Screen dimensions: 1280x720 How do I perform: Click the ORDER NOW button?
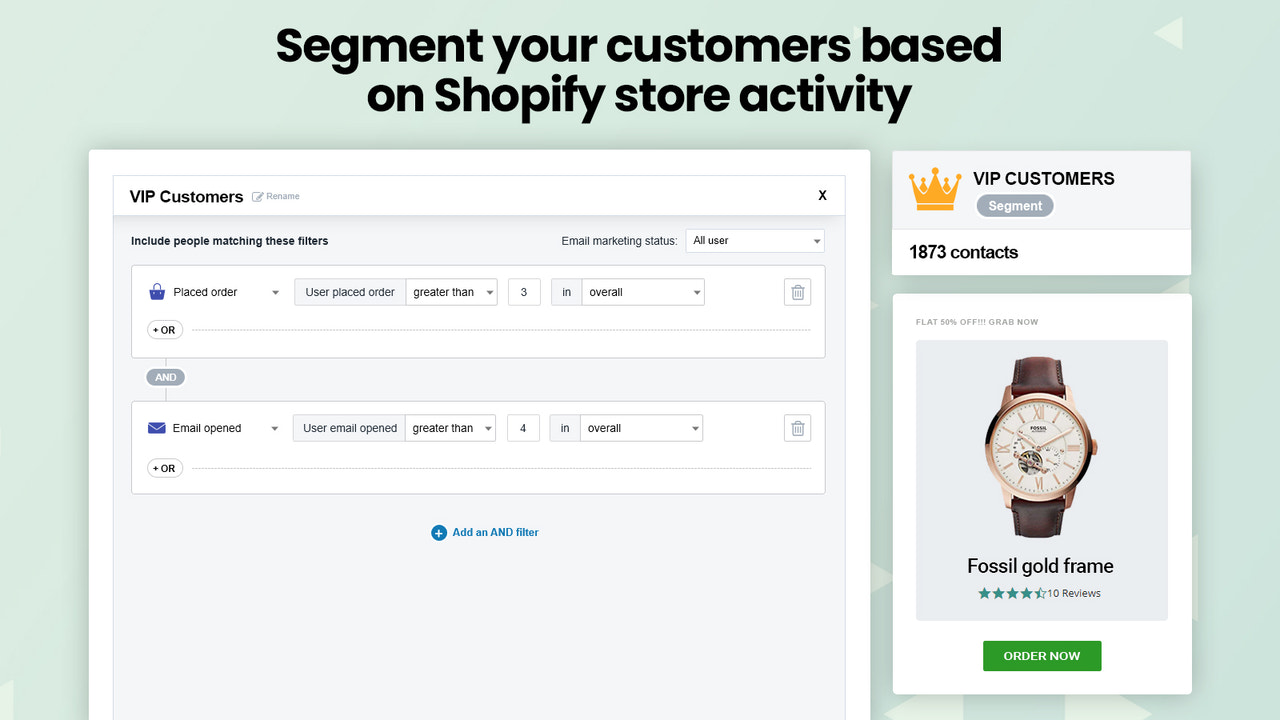click(1041, 655)
